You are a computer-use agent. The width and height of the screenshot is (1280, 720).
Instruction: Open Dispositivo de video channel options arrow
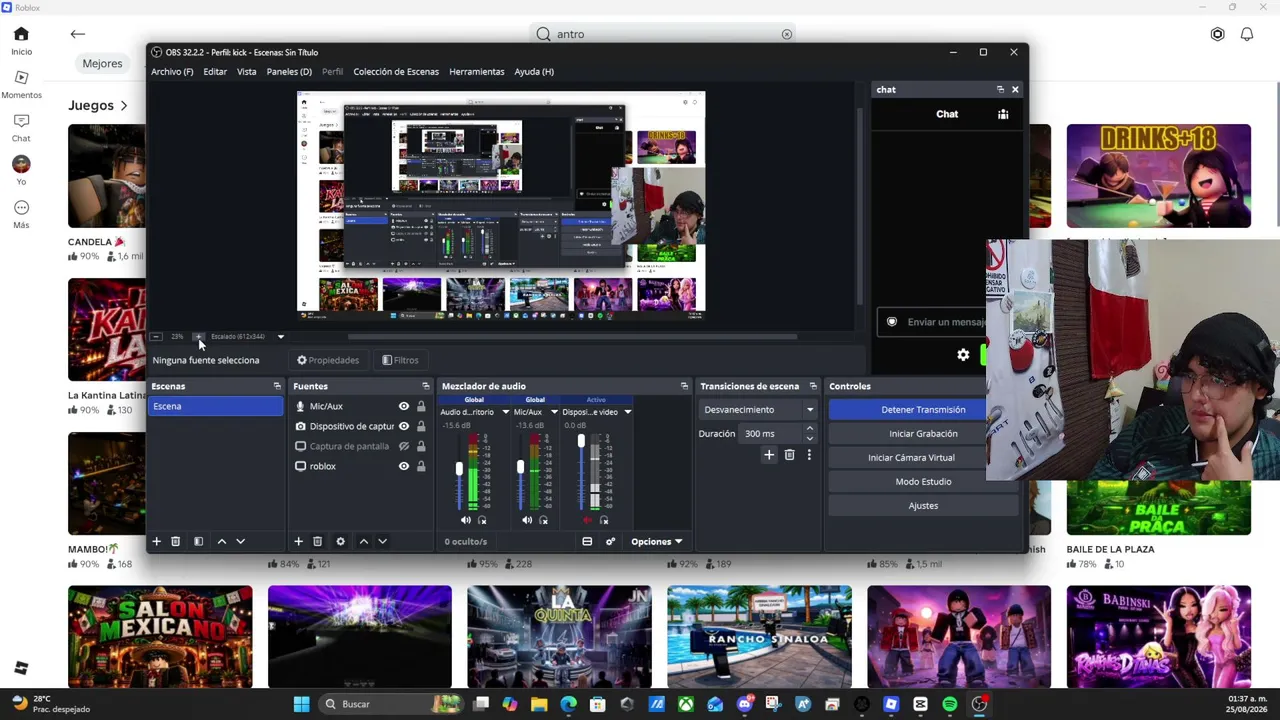click(x=627, y=412)
